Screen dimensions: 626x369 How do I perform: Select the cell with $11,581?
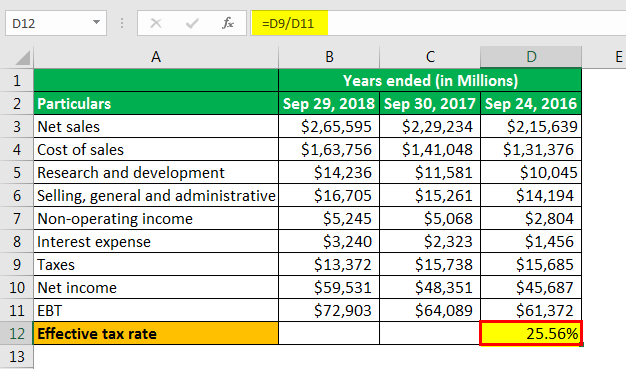pos(430,173)
